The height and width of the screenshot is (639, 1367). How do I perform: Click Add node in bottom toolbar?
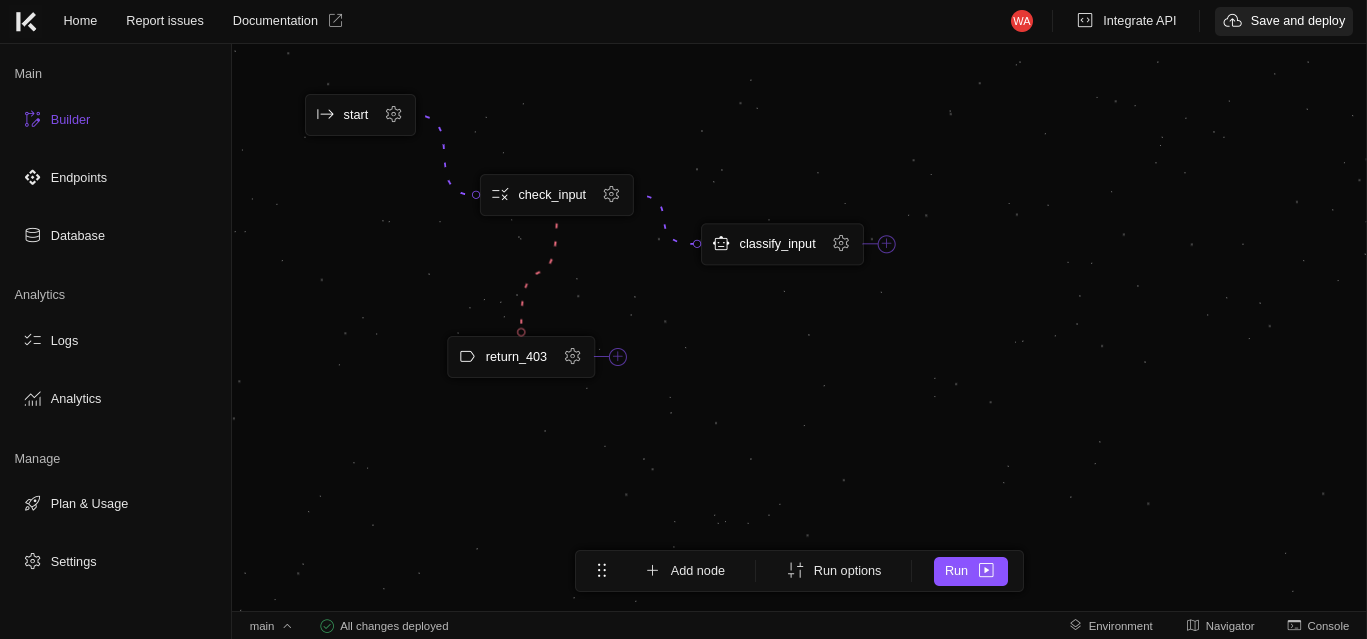[x=686, y=571]
